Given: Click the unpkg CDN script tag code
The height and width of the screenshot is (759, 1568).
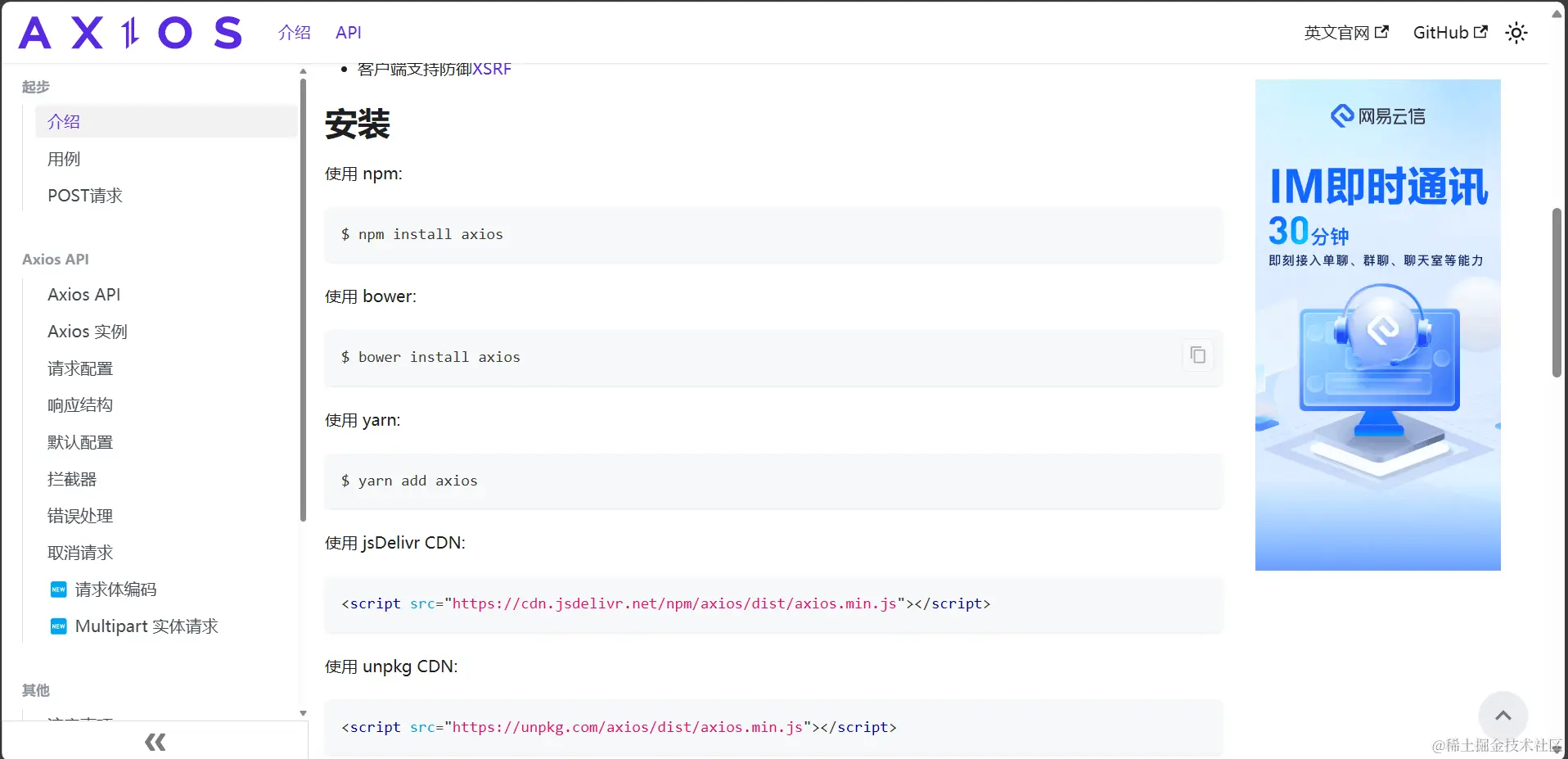Looking at the screenshot, I should tap(619, 727).
